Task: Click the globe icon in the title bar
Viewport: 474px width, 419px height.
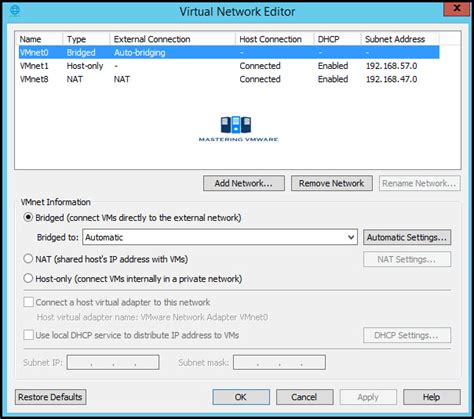Action: coord(15,11)
